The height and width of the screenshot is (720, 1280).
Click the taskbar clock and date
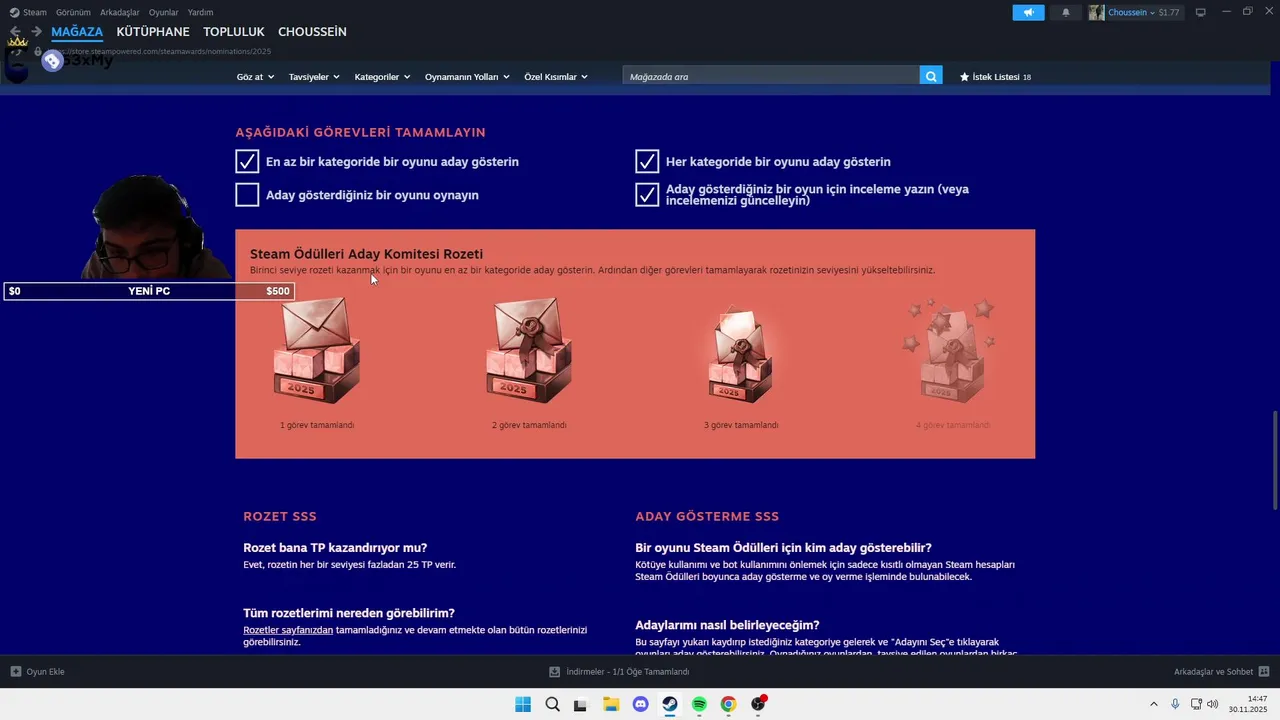(1249, 704)
